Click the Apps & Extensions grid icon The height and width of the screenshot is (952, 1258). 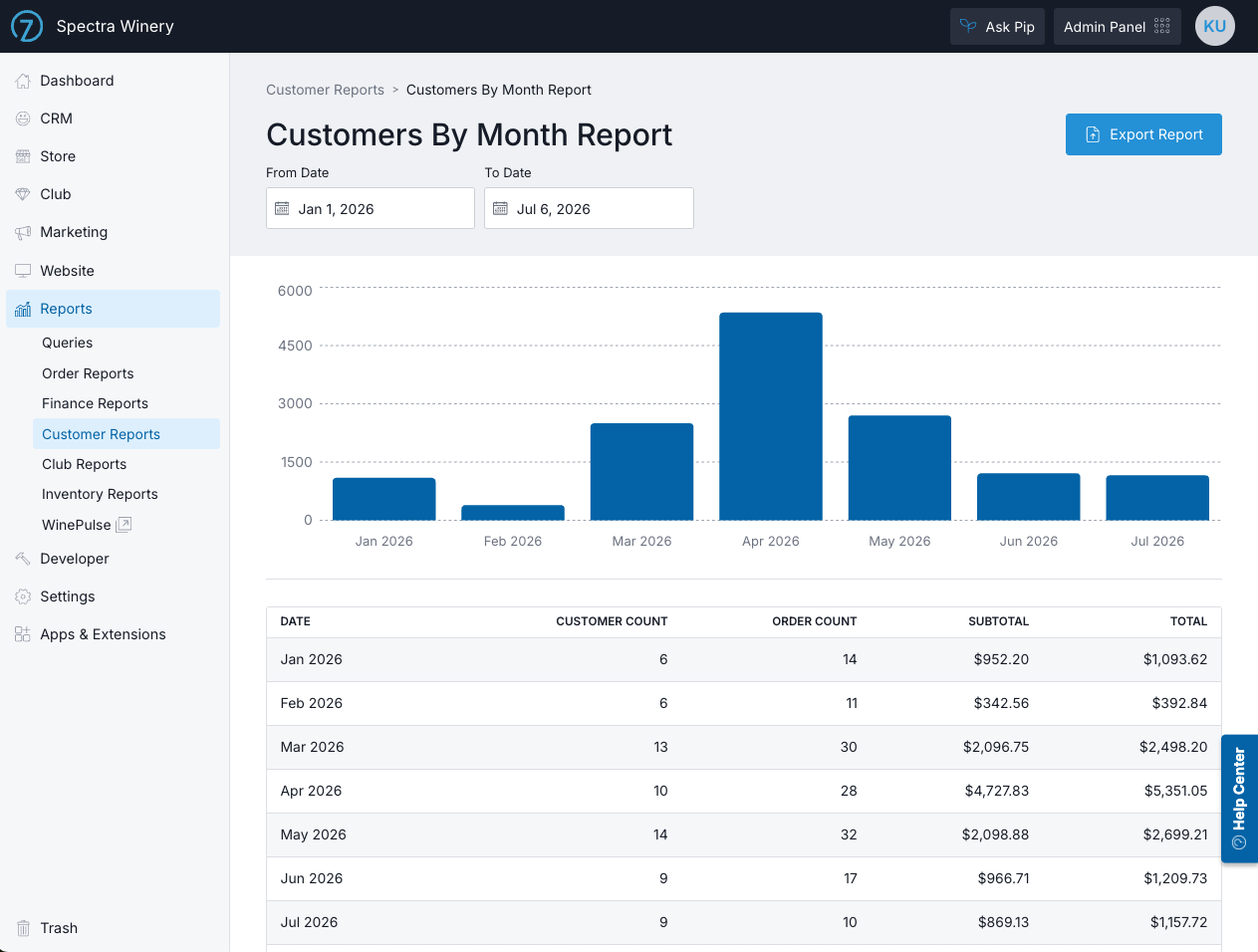click(23, 634)
